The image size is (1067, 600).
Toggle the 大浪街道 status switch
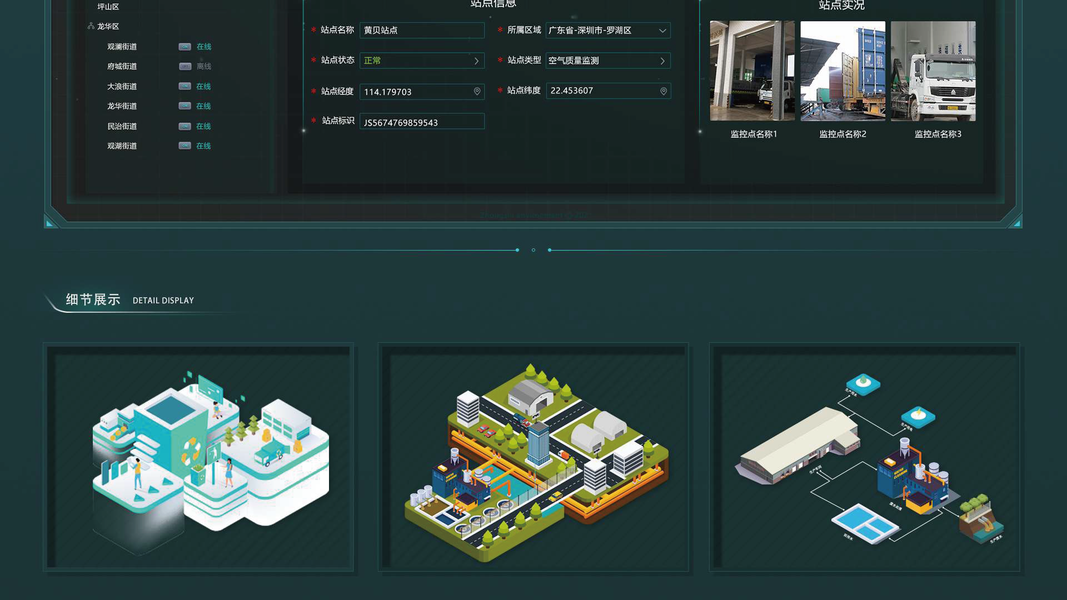184,86
